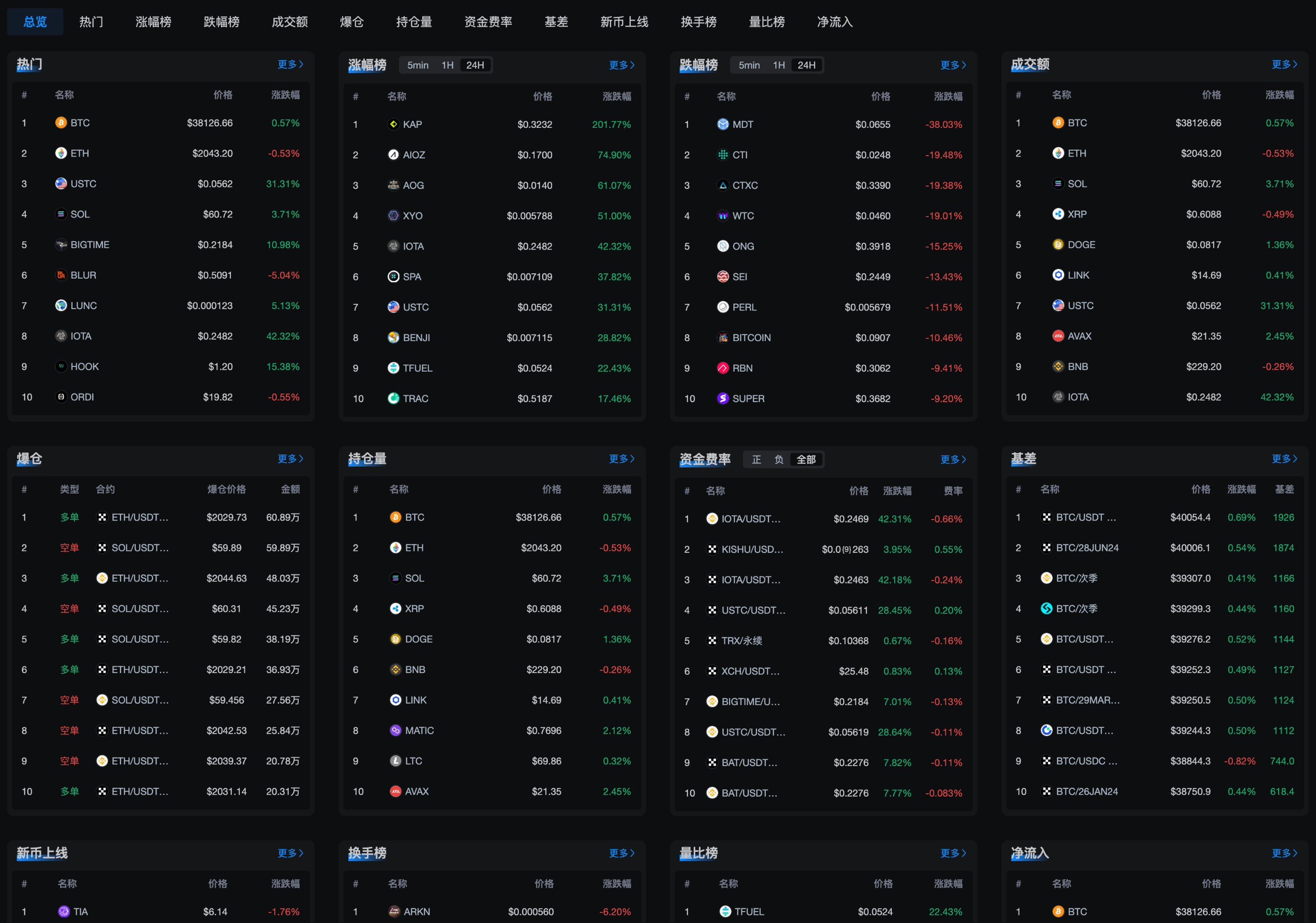Screen dimensions: 1316x923
Task: Click the SEI coin icon in 跌幅榜
Action: point(723,277)
